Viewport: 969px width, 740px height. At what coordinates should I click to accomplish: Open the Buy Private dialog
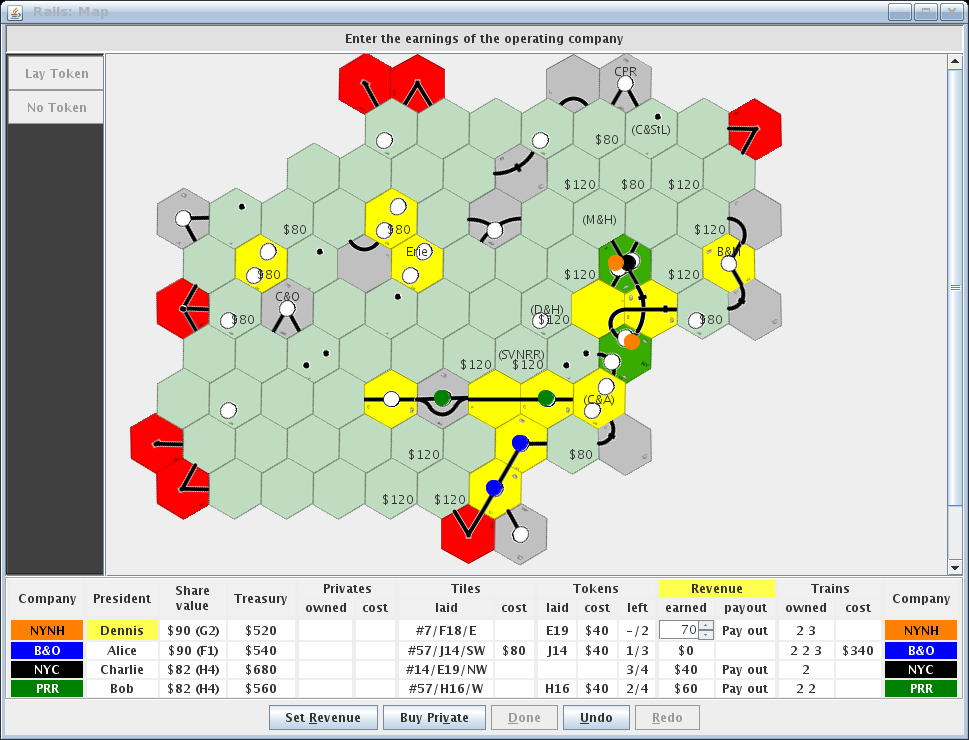[x=434, y=718]
